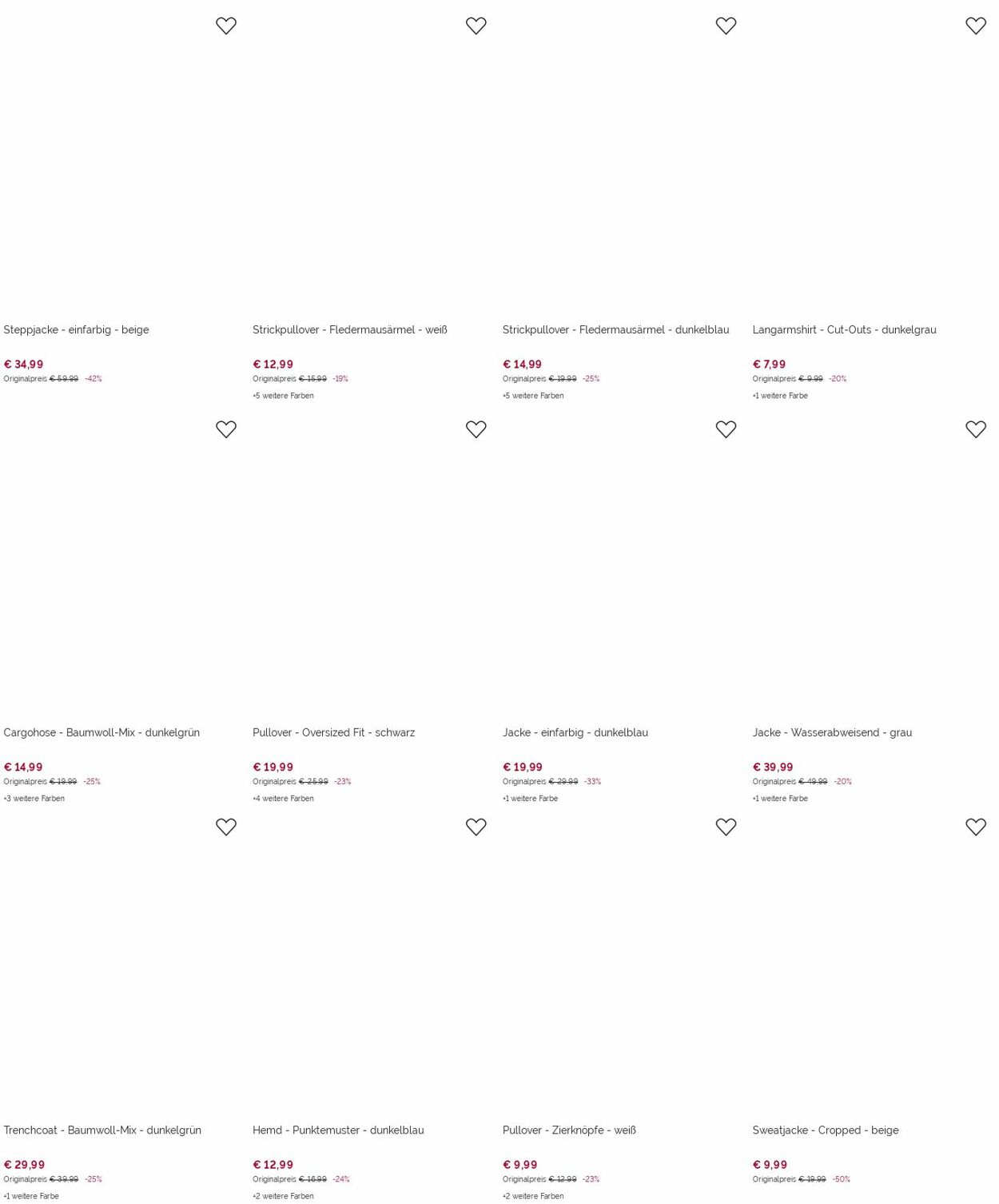Show +5 weitere Farben for Strickpullover weiß
Screen dimensions: 999x1204
pos(283,396)
